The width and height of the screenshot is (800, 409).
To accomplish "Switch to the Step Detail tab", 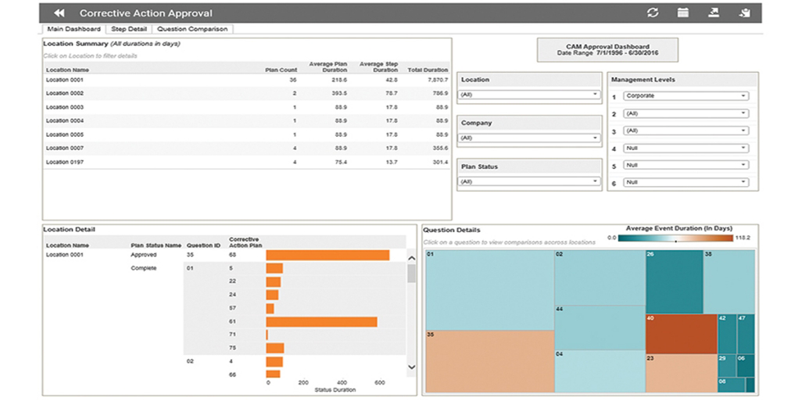I will [x=130, y=29].
